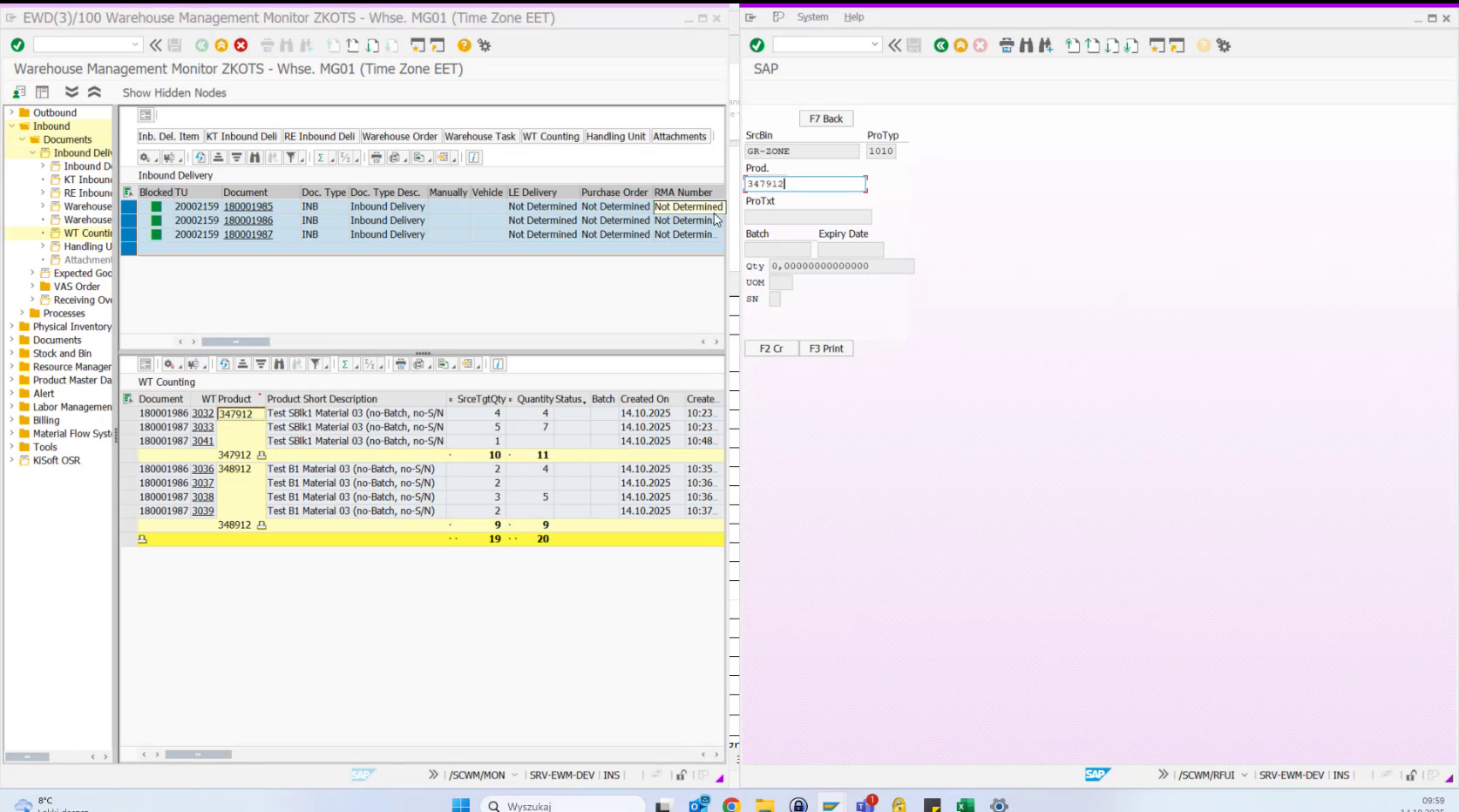Select the blue selection checkbox of delivery 180001985 row
This screenshot has height=812, width=1459.
coord(128,206)
